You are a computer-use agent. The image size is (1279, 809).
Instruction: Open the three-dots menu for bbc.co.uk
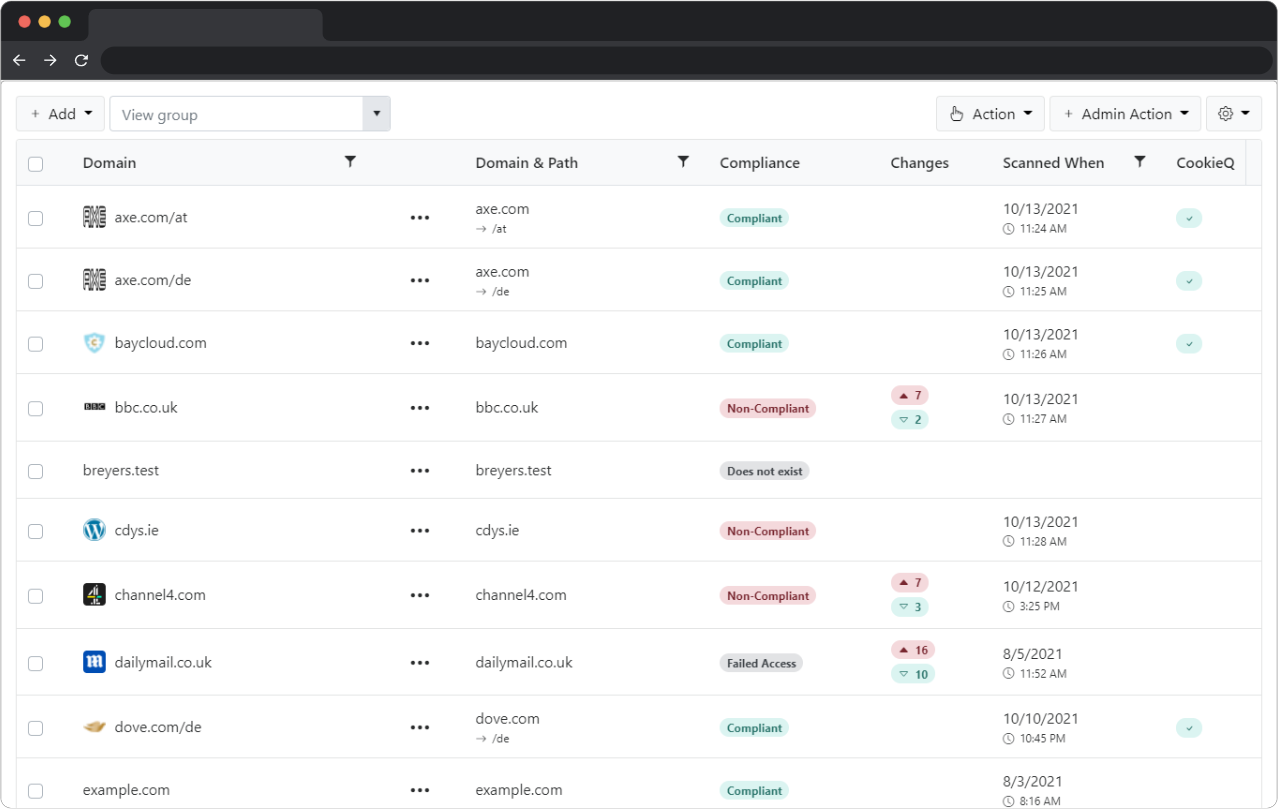tap(420, 408)
